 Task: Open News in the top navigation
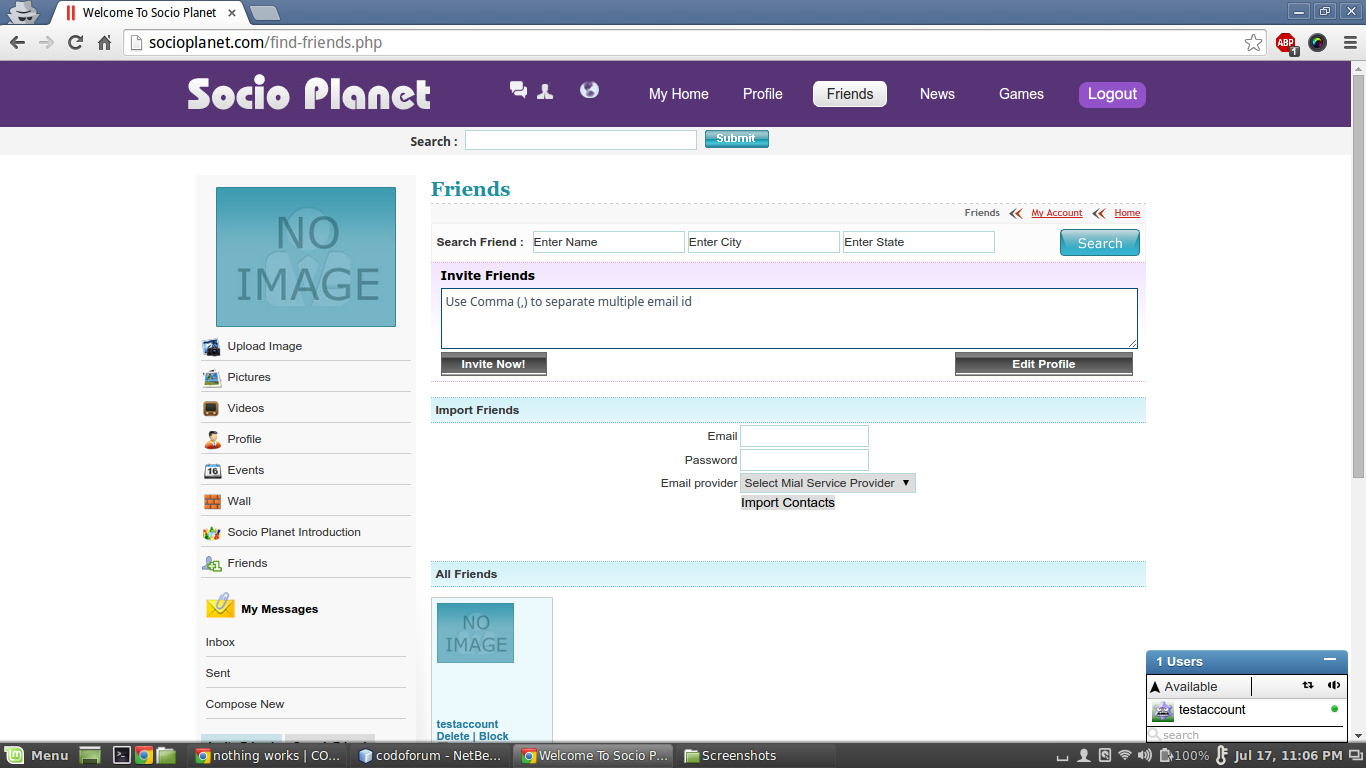[x=937, y=94]
